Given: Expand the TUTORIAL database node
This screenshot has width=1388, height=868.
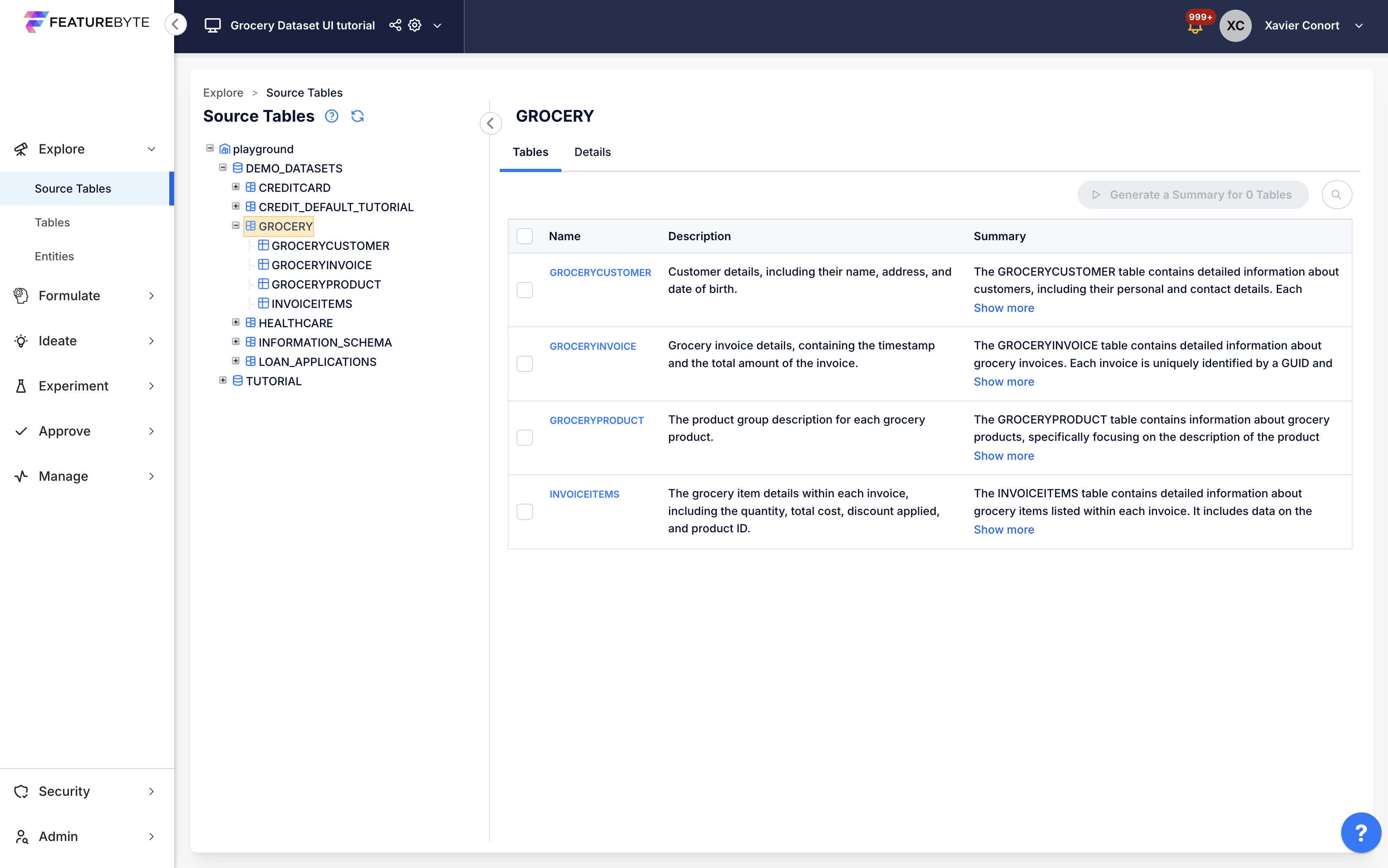Looking at the screenshot, I should (x=223, y=380).
